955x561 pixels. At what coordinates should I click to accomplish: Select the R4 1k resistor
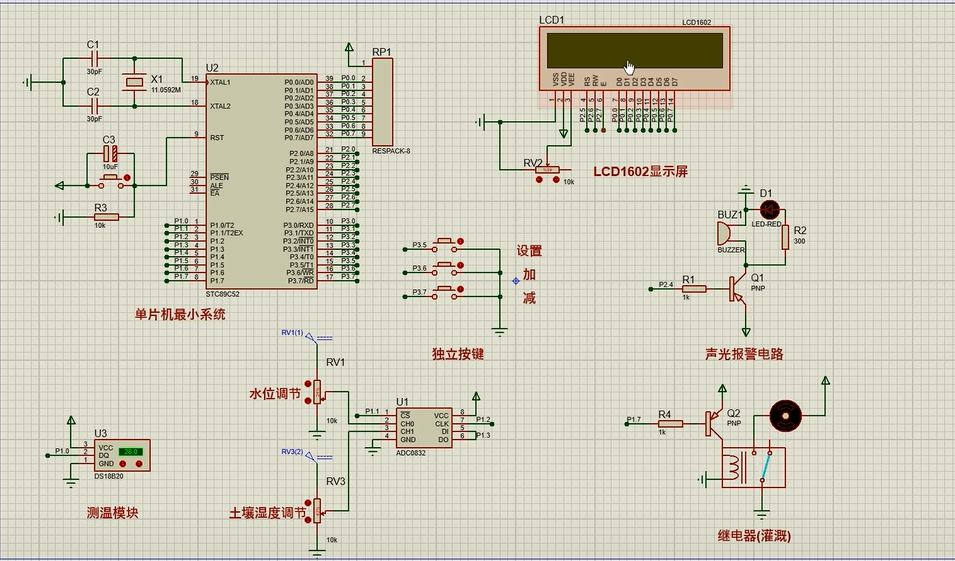(x=668, y=423)
